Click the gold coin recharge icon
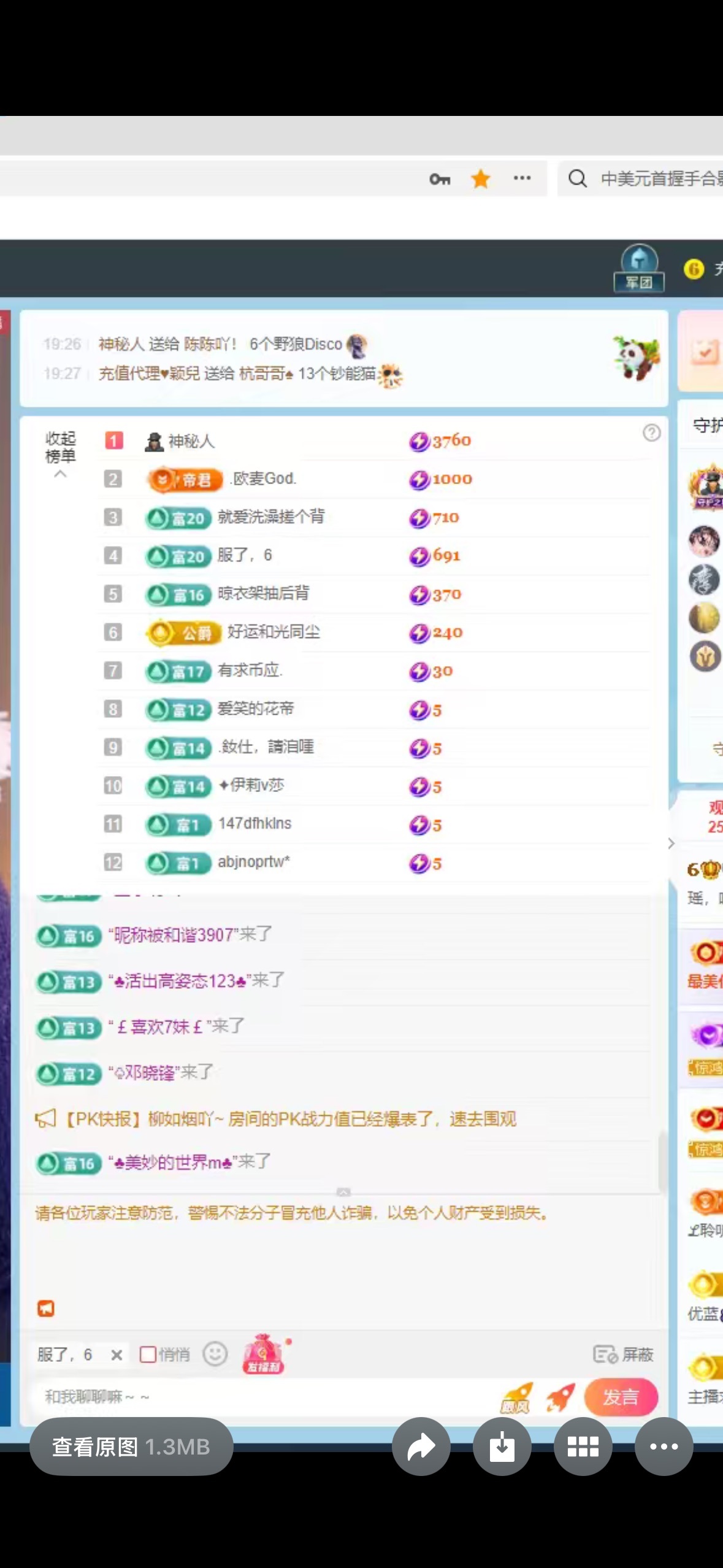Screen dimensions: 723x1568 point(694,269)
